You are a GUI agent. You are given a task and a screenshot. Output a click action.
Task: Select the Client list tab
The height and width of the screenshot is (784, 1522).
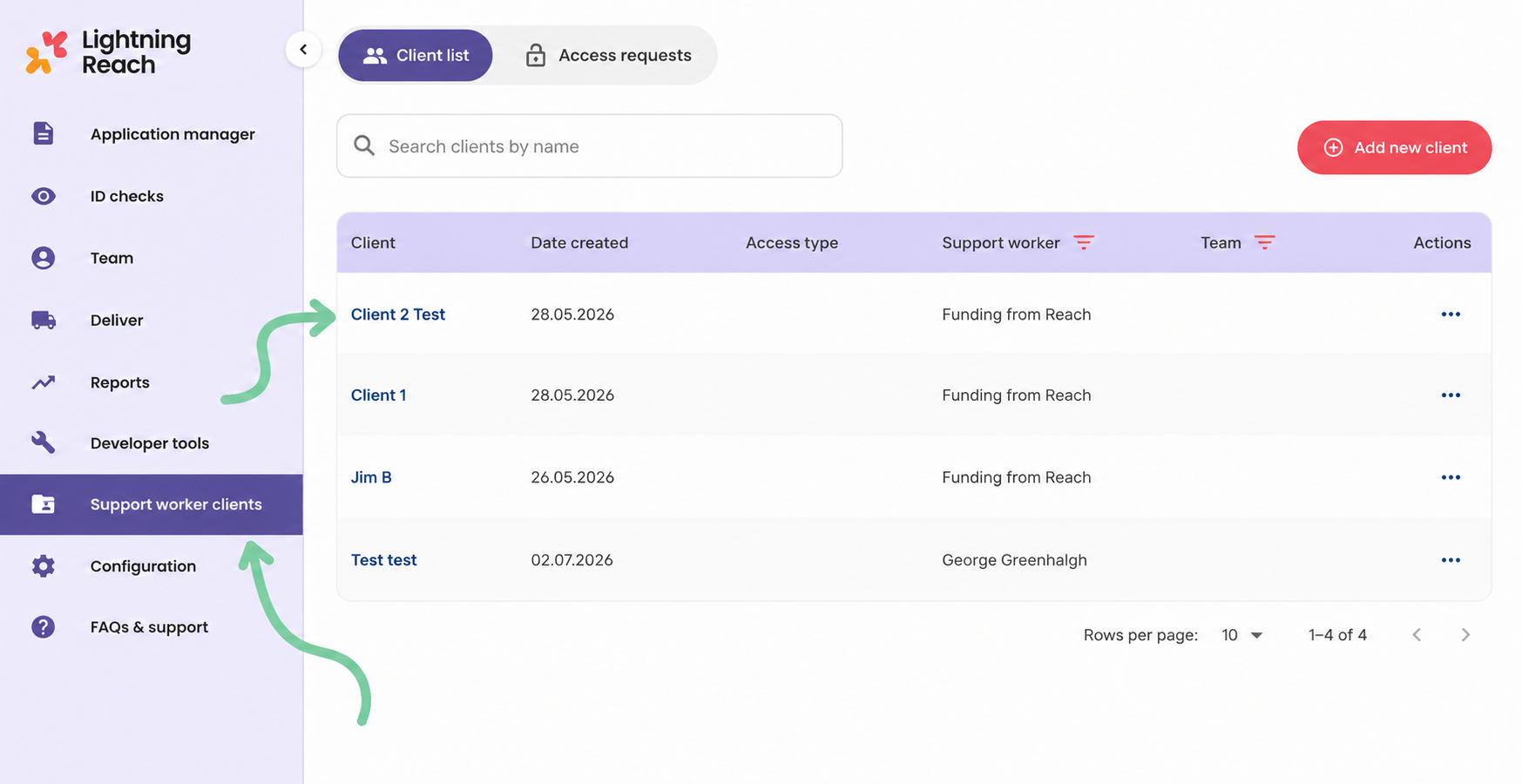pos(416,55)
